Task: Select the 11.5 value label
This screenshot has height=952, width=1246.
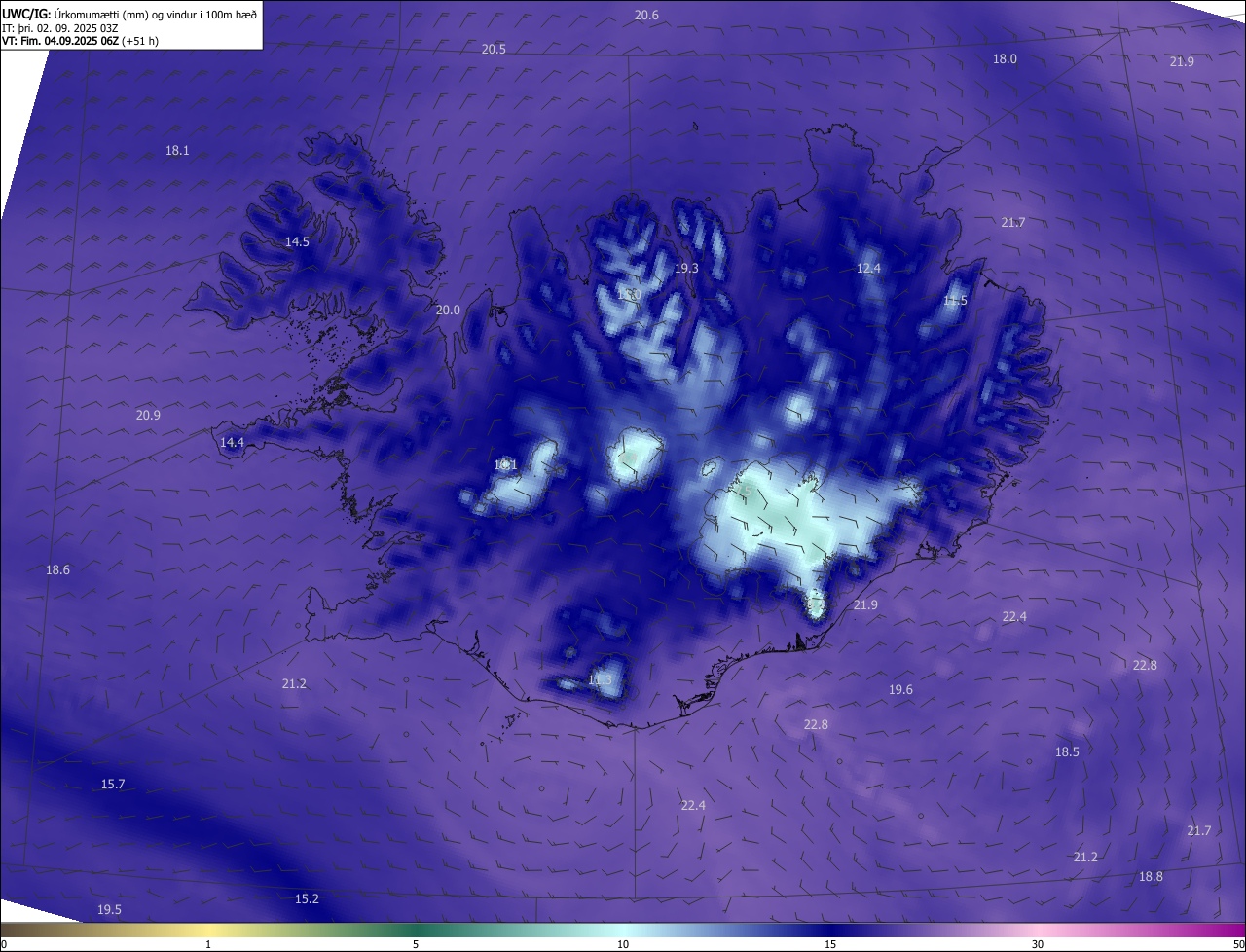Action: [x=955, y=300]
